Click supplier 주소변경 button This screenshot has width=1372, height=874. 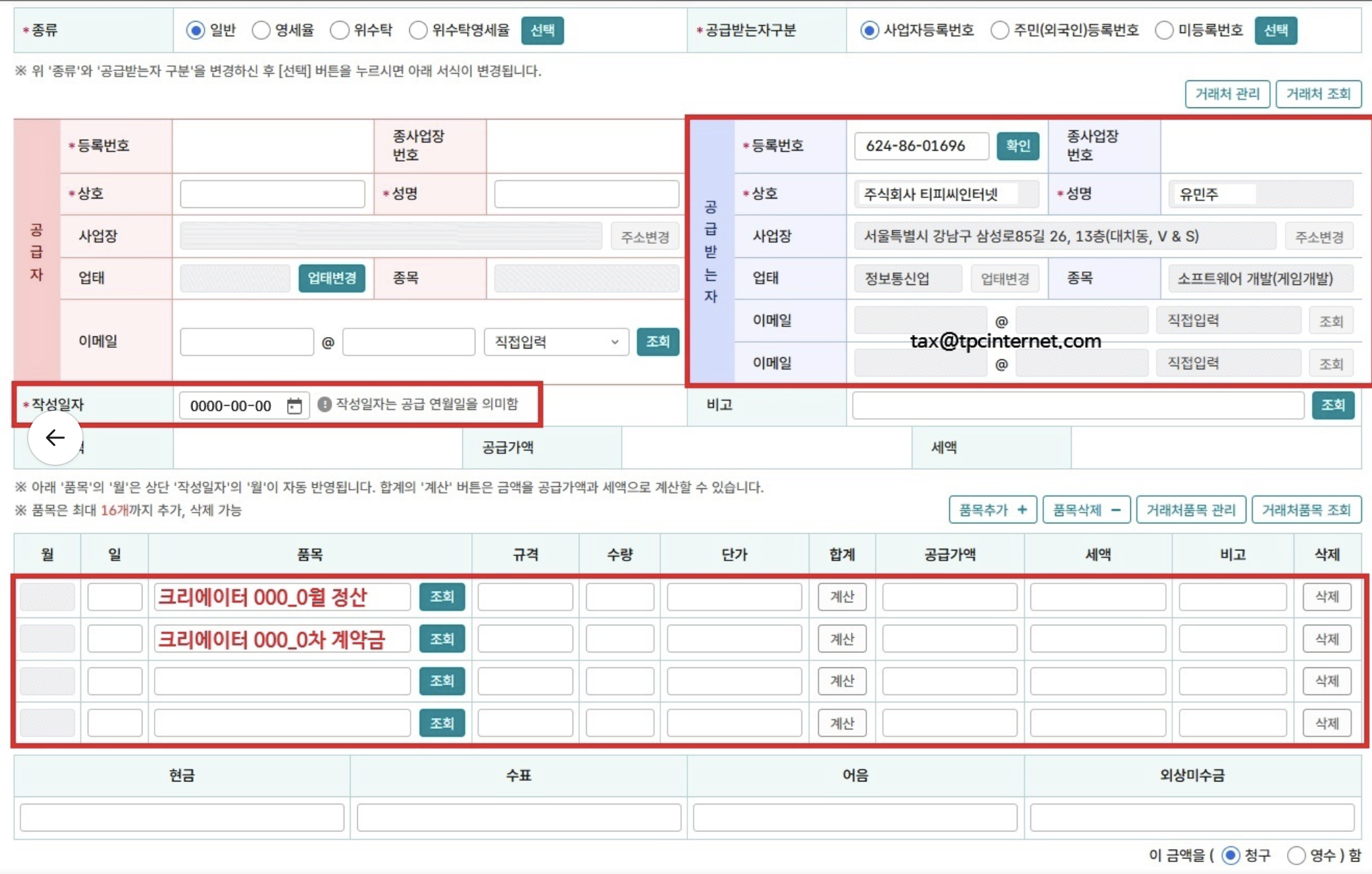[645, 236]
